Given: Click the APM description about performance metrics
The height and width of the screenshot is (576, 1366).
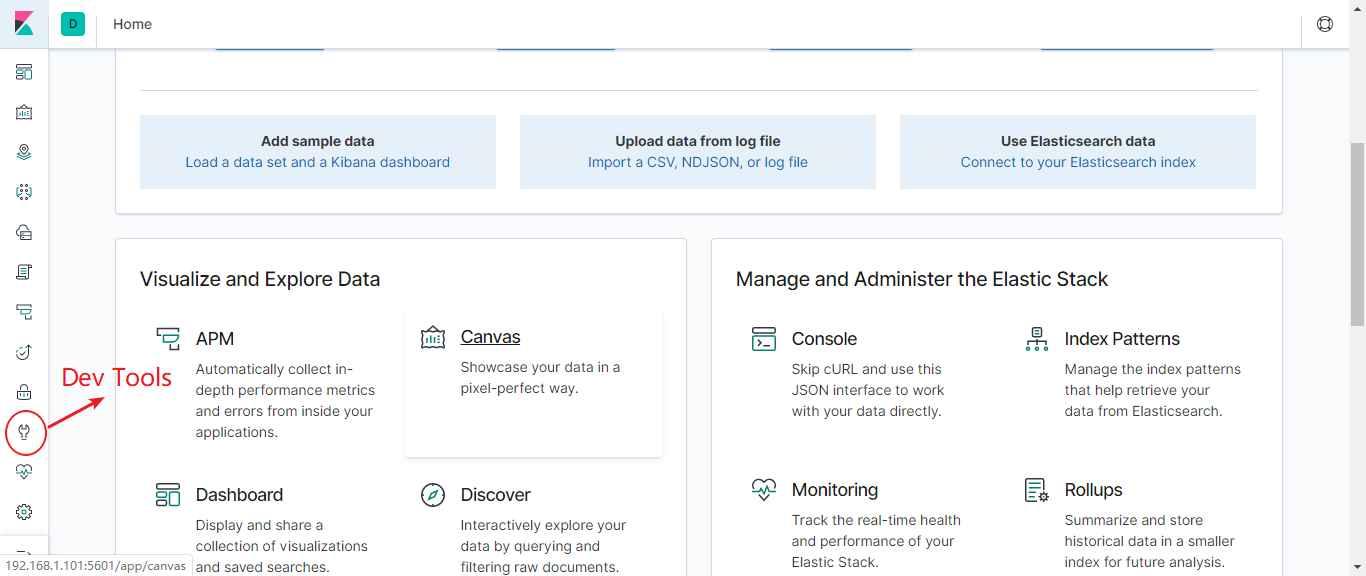Looking at the screenshot, I should coord(286,401).
